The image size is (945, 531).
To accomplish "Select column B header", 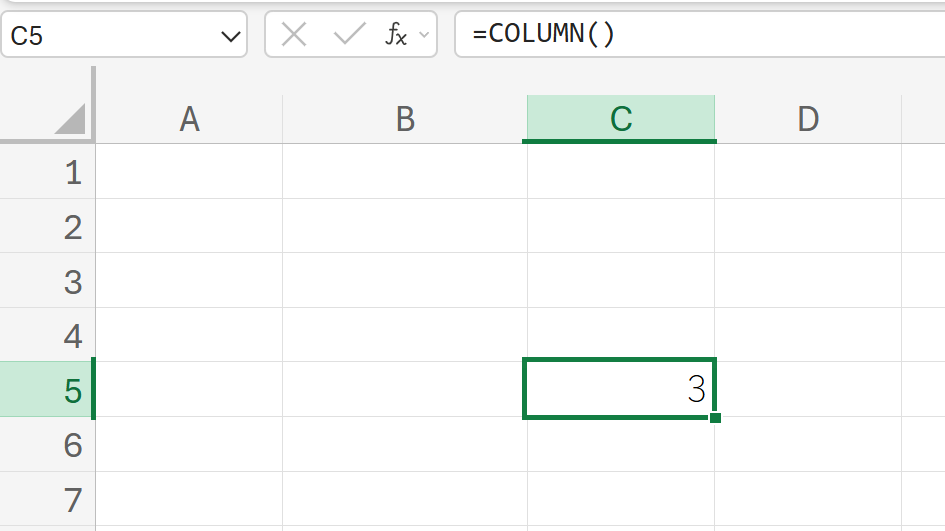I will (405, 120).
